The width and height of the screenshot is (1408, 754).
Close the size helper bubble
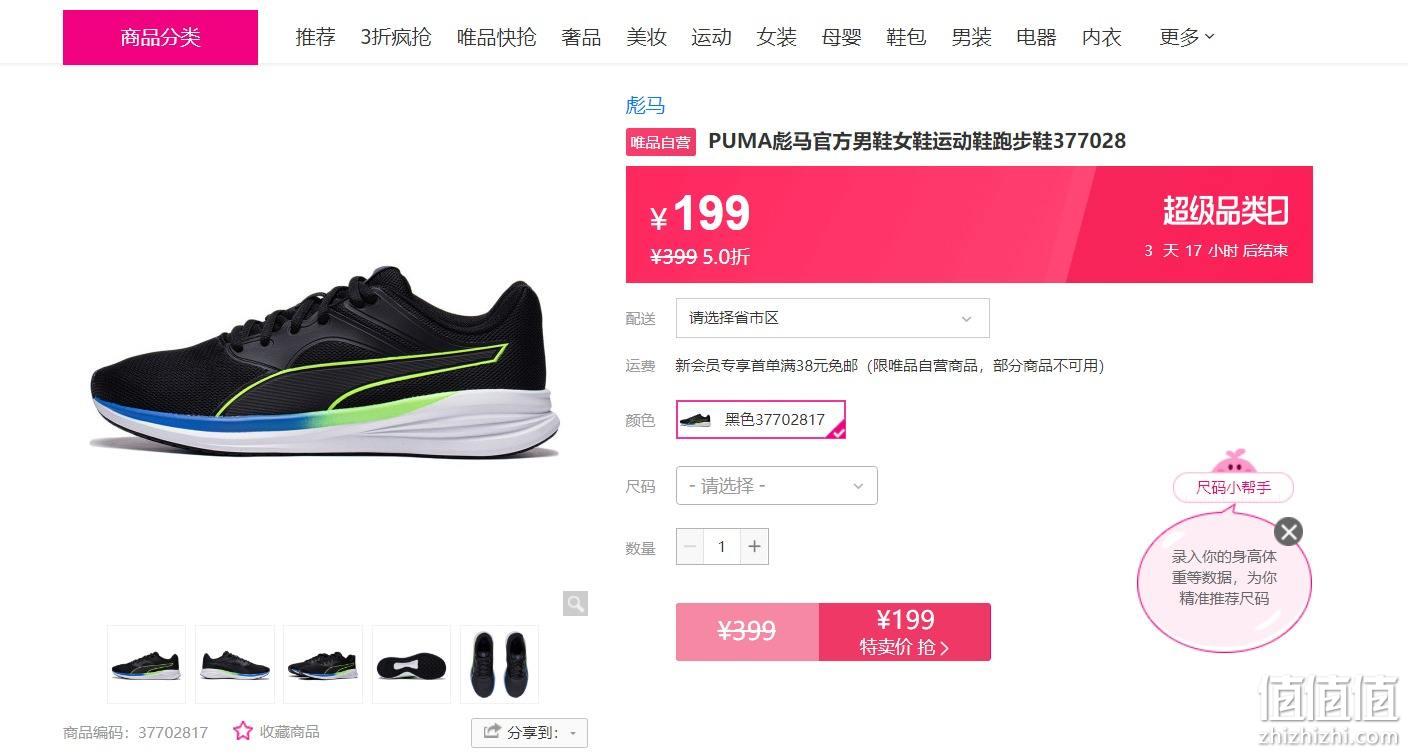pyautogui.click(x=1289, y=531)
